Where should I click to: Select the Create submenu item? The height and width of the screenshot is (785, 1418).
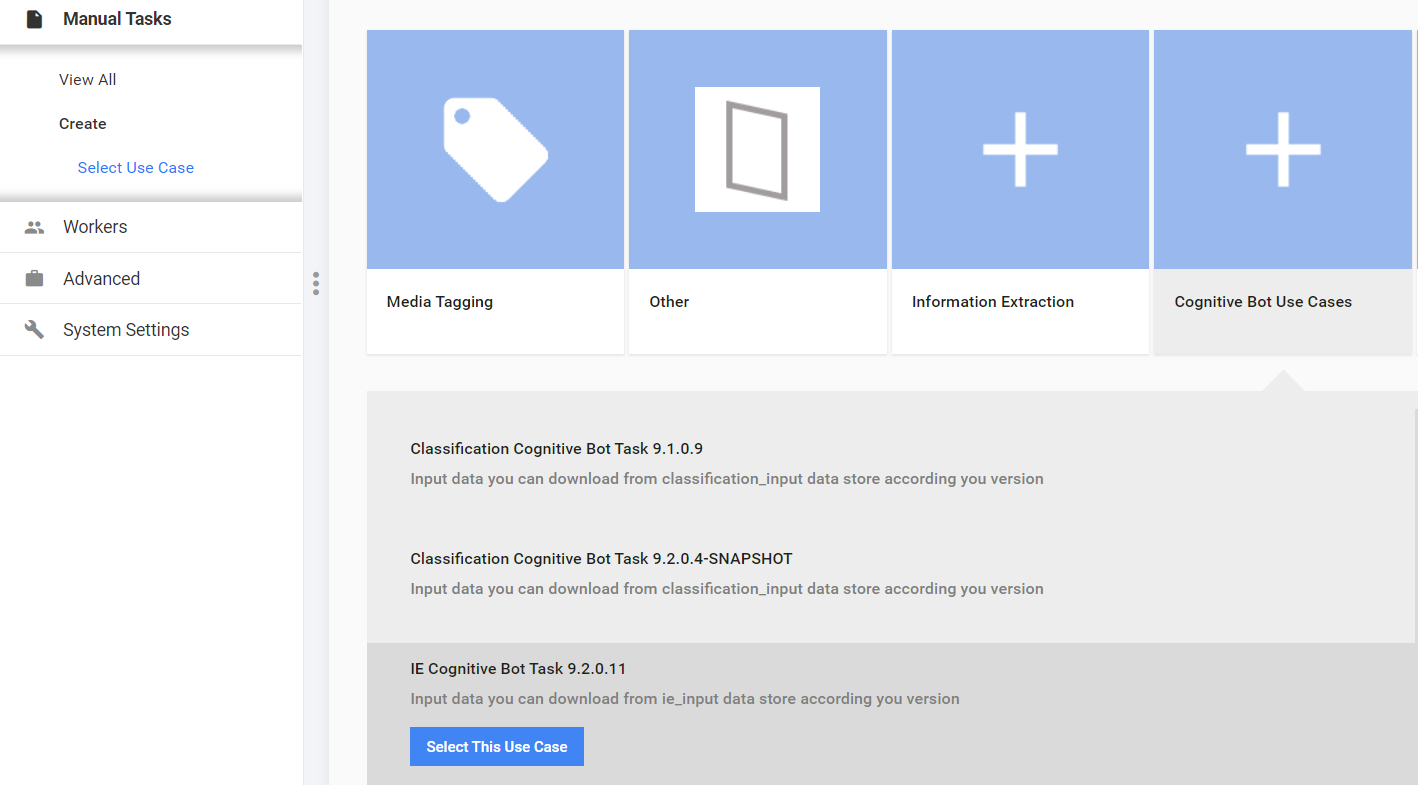click(83, 124)
